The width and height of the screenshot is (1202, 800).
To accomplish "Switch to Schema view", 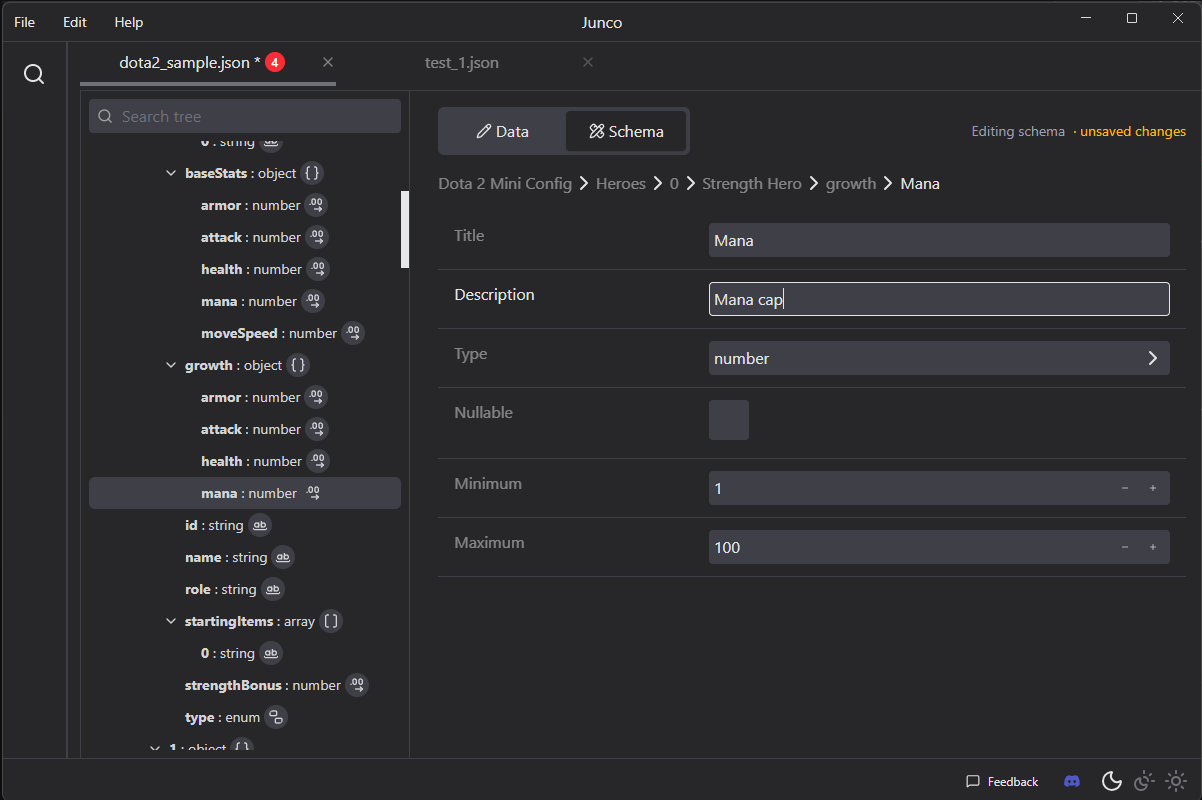I will tap(626, 131).
